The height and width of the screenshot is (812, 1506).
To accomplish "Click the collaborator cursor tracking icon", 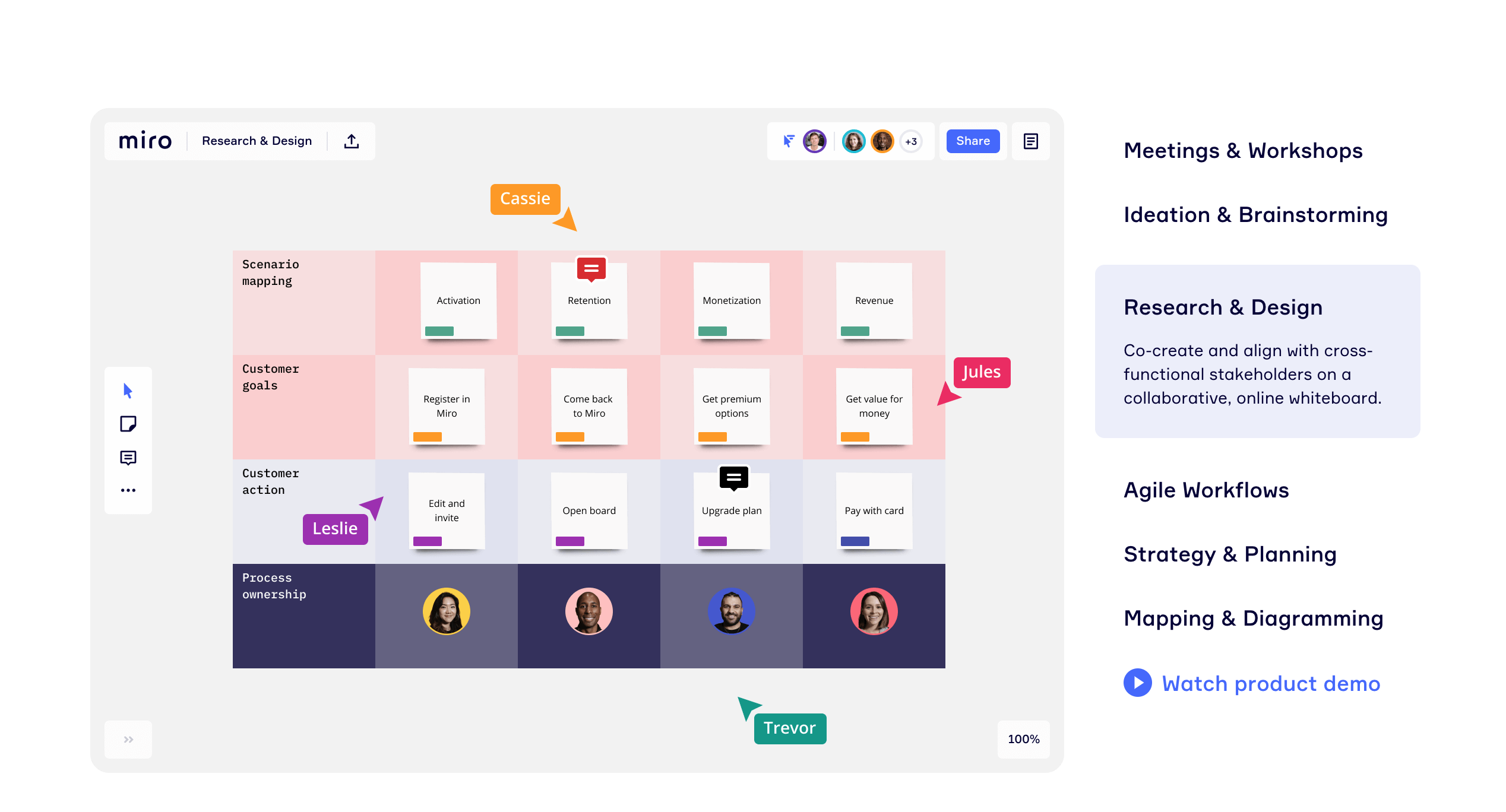I will pos(788,141).
